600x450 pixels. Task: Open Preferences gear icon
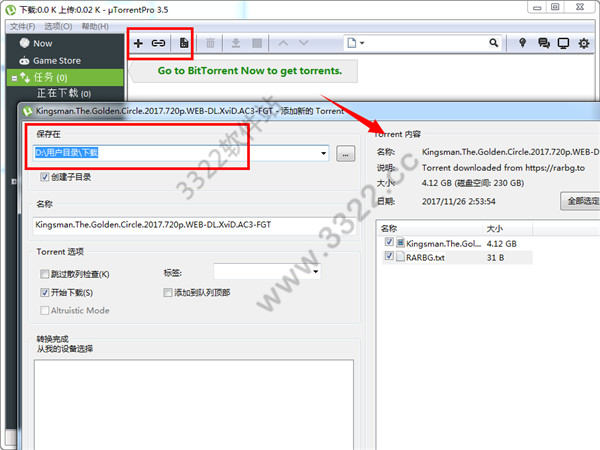tap(584, 43)
